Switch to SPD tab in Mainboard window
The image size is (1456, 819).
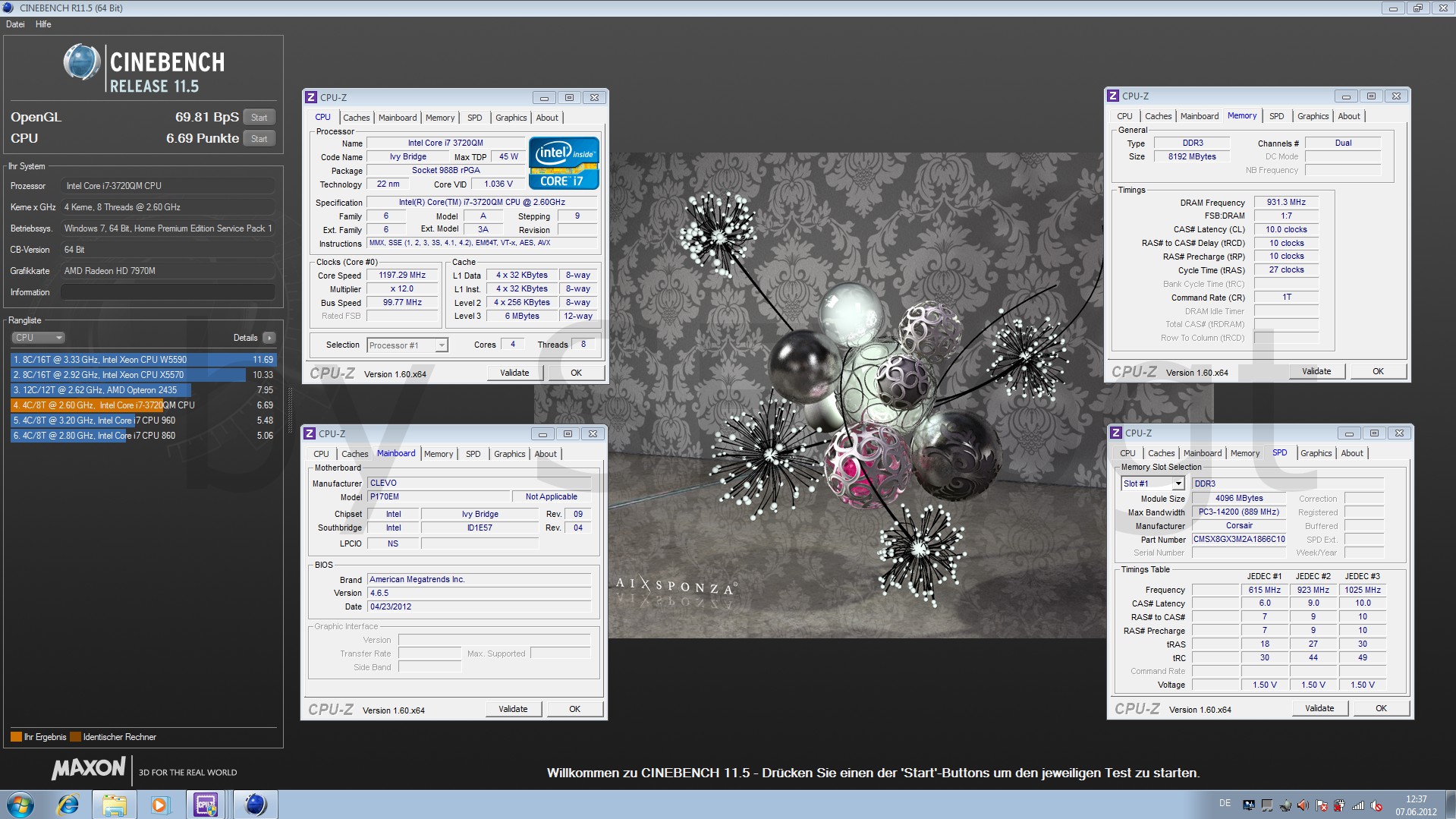pos(473,454)
